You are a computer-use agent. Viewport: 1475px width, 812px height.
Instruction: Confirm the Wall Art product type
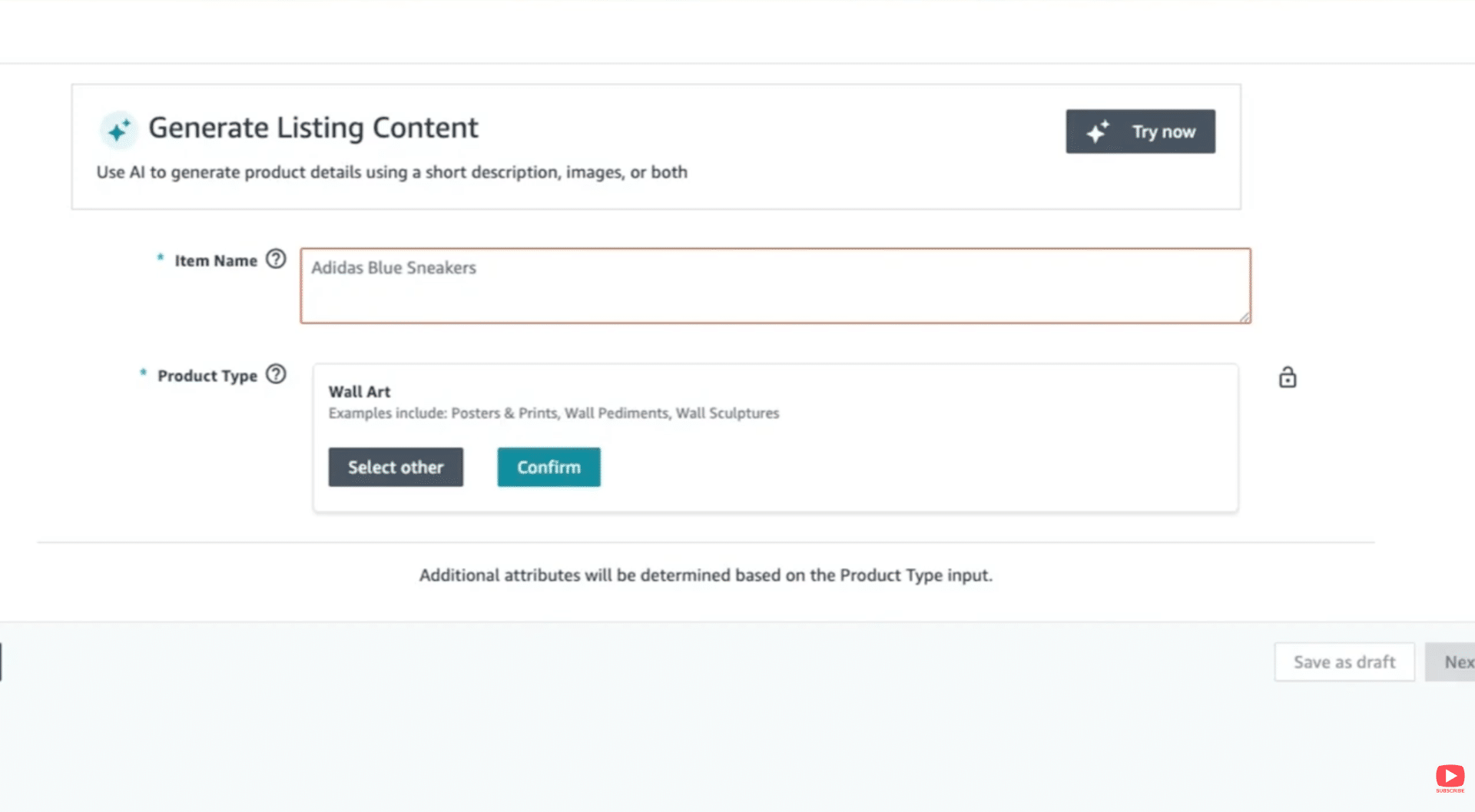[548, 466]
